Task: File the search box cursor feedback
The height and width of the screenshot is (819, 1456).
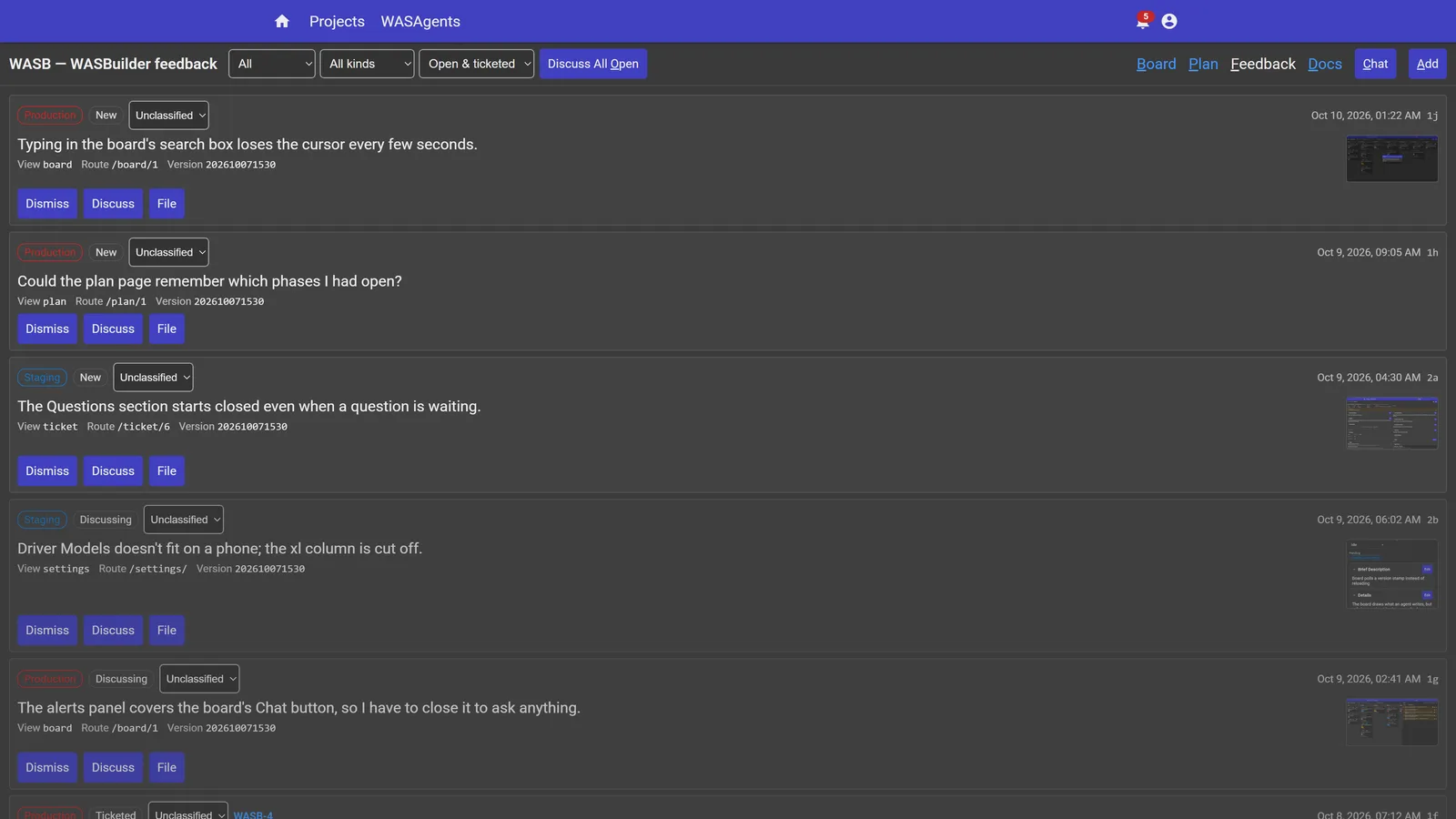Action: point(167,204)
